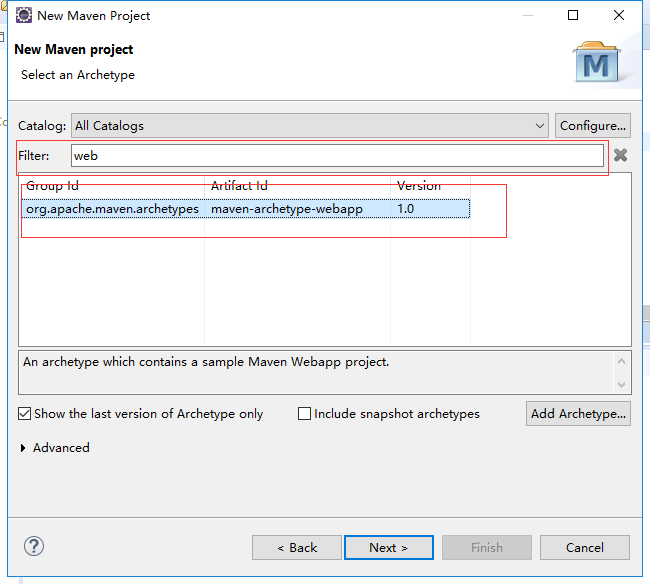Cancel the New Maven Project wizard
Viewport: 650px width, 584px height.
(585, 548)
